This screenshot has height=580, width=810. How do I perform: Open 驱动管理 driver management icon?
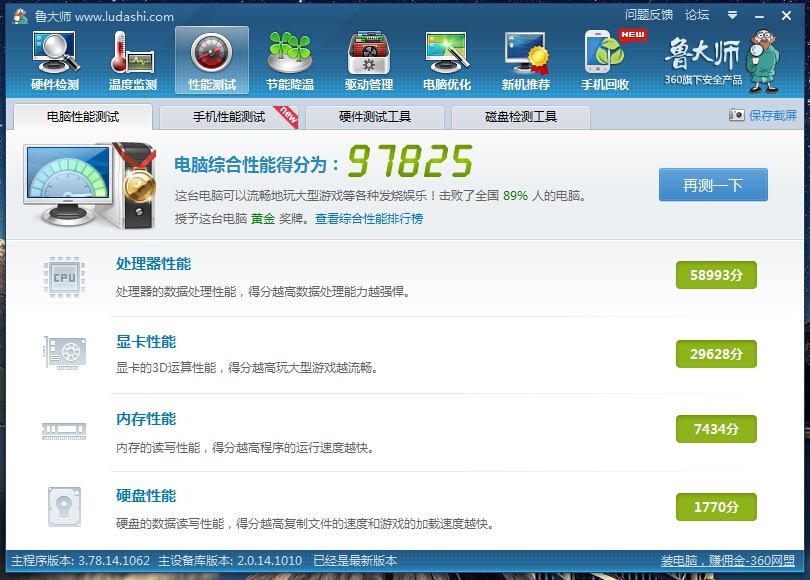(x=369, y=60)
